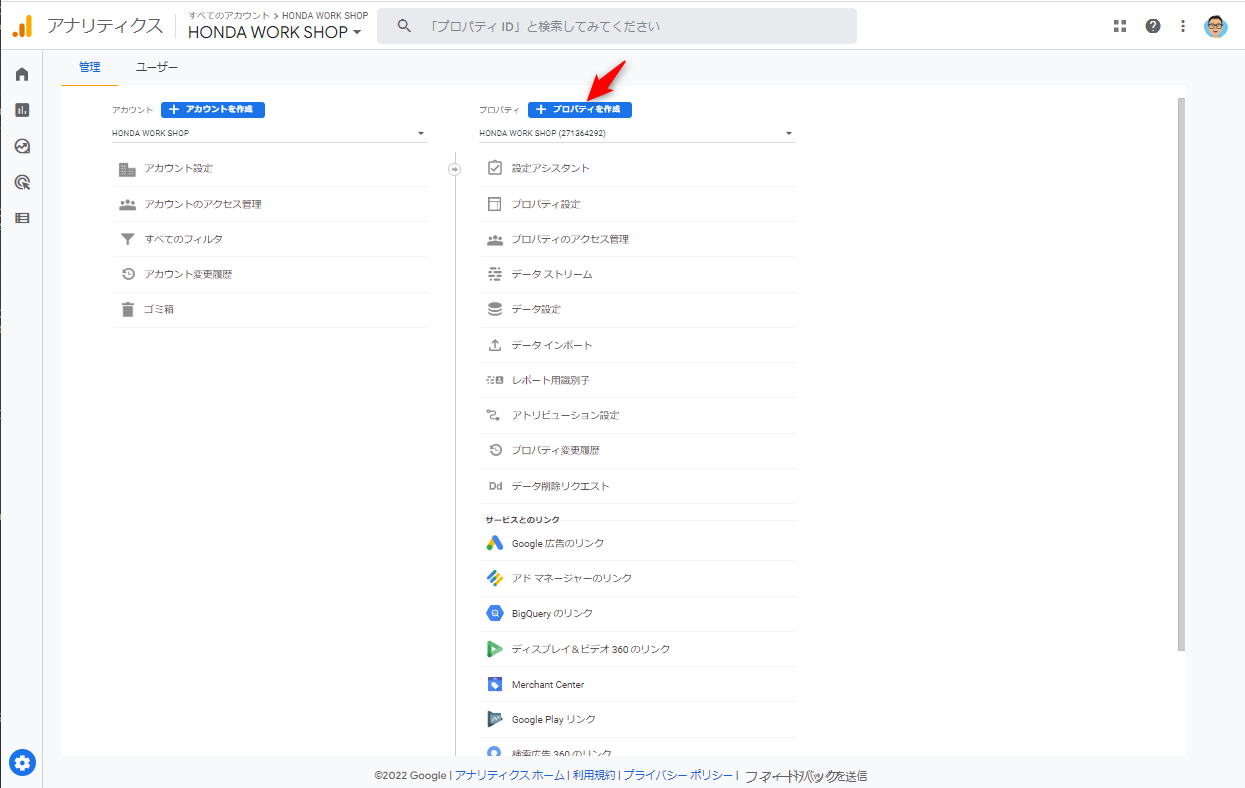Image resolution: width=1245 pixels, height=788 pixels.
Task: Click the search magnifier icon
Action: click(404, 26)
